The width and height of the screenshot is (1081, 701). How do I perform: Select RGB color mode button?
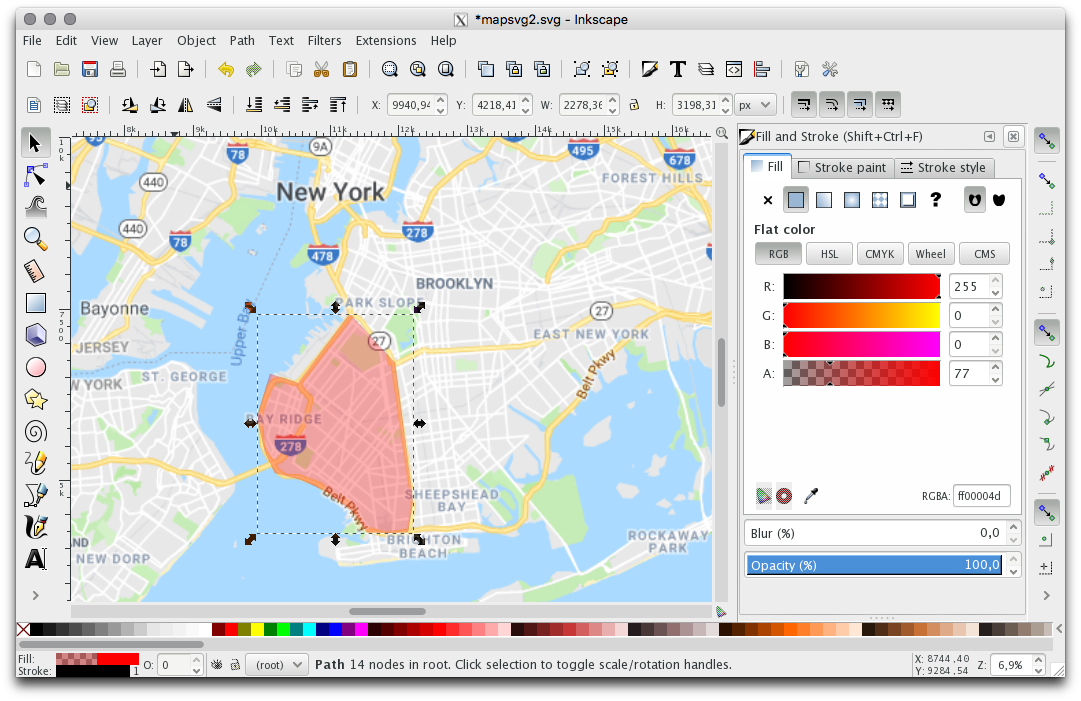click(x=778, y=254)
